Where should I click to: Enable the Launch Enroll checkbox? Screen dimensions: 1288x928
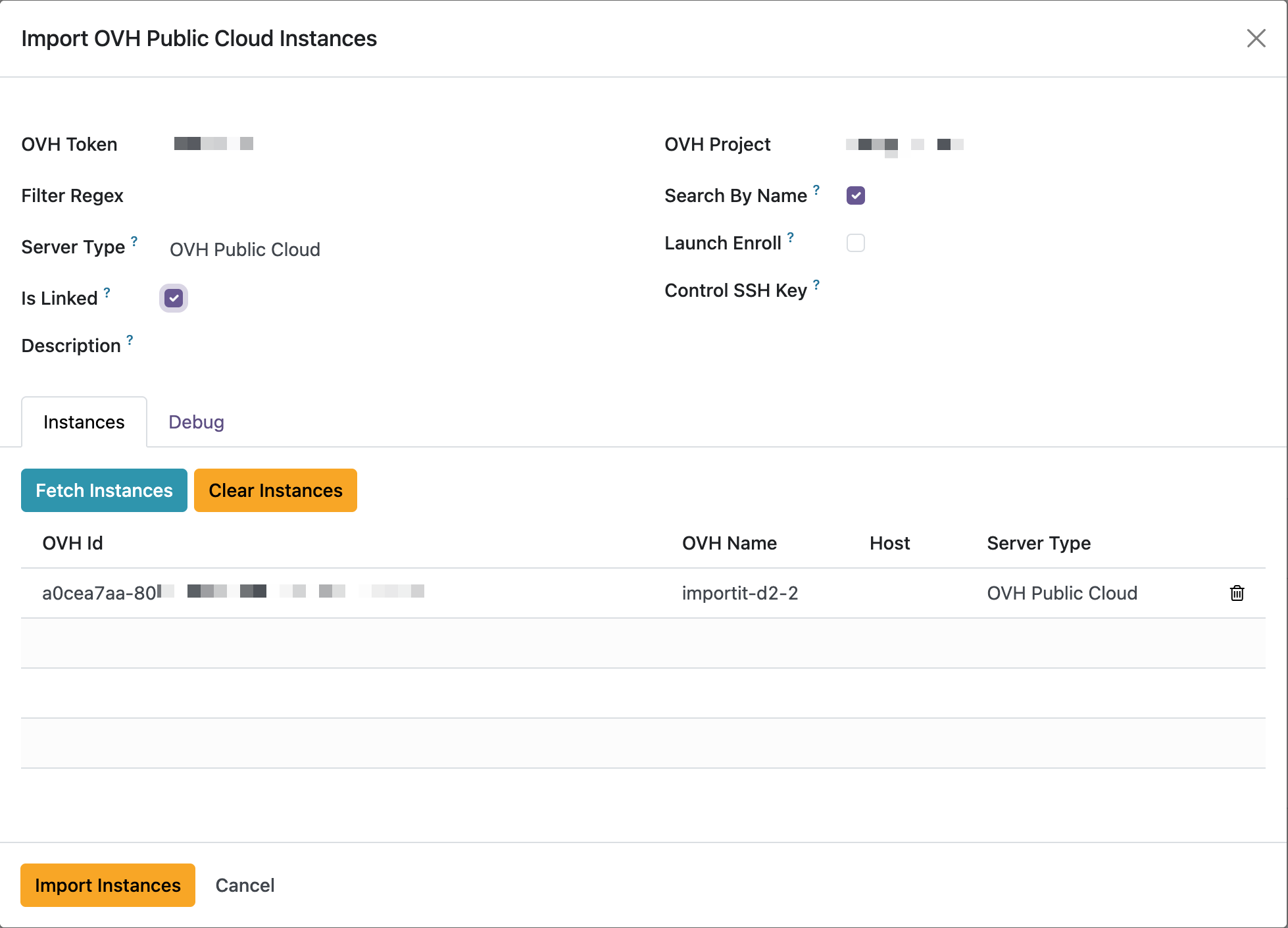coord(856,243)
